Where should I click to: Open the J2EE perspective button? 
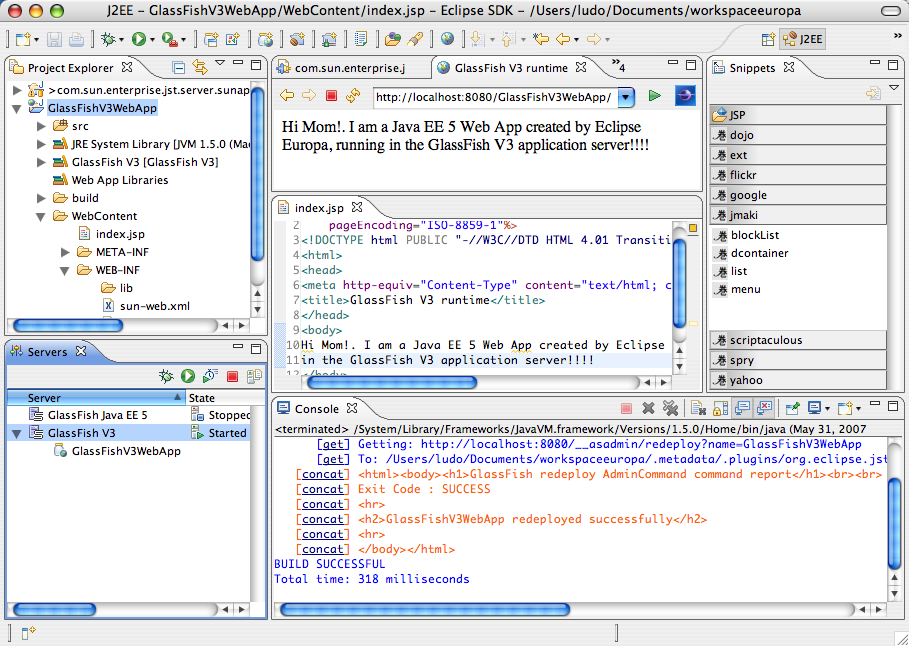coord(802,39)
